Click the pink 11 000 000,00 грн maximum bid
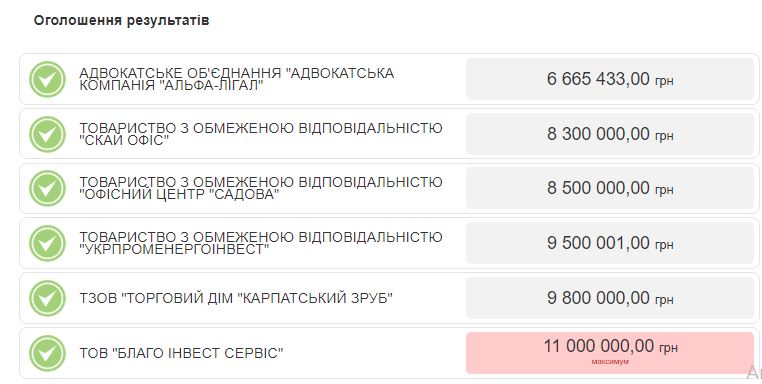Screen dimensions: 762x384 (x=610, y=353)
